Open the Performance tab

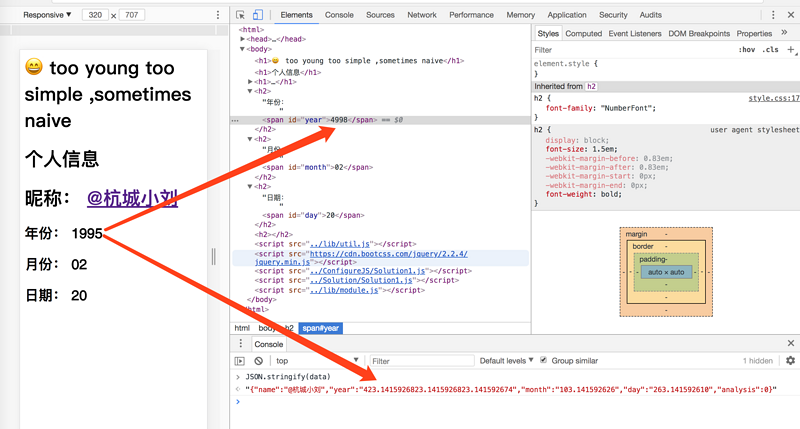pos(471,15)
